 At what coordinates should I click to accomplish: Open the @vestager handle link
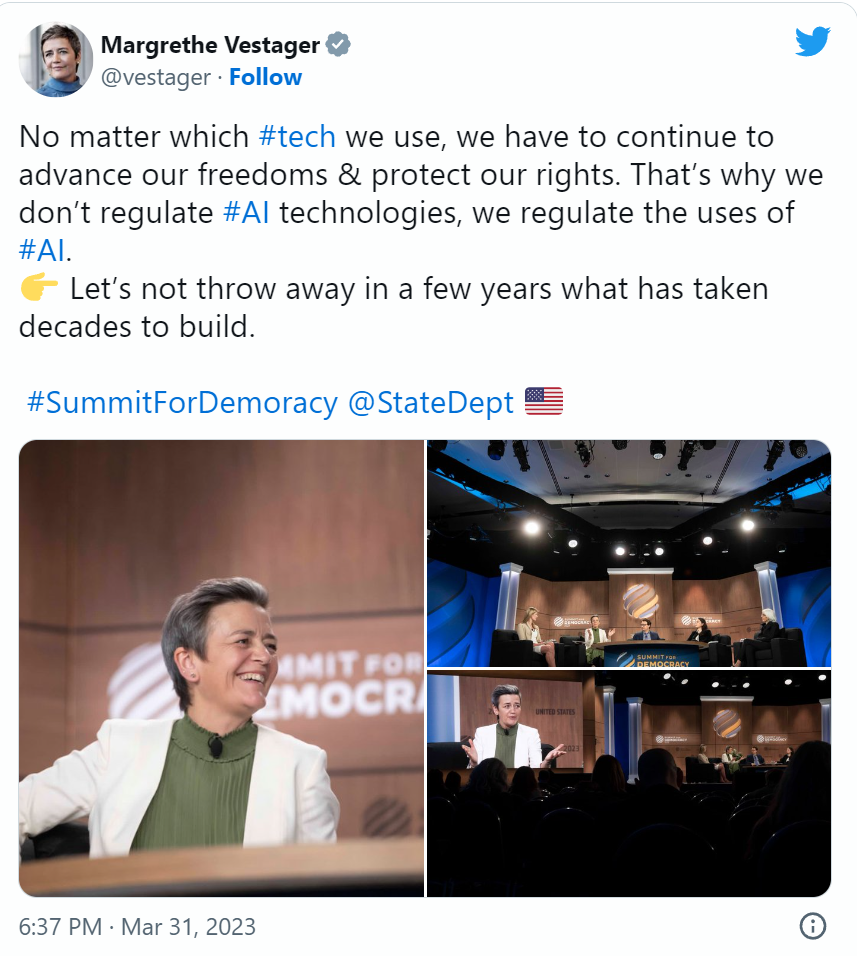pyautogui.click(x=156, y=77)
